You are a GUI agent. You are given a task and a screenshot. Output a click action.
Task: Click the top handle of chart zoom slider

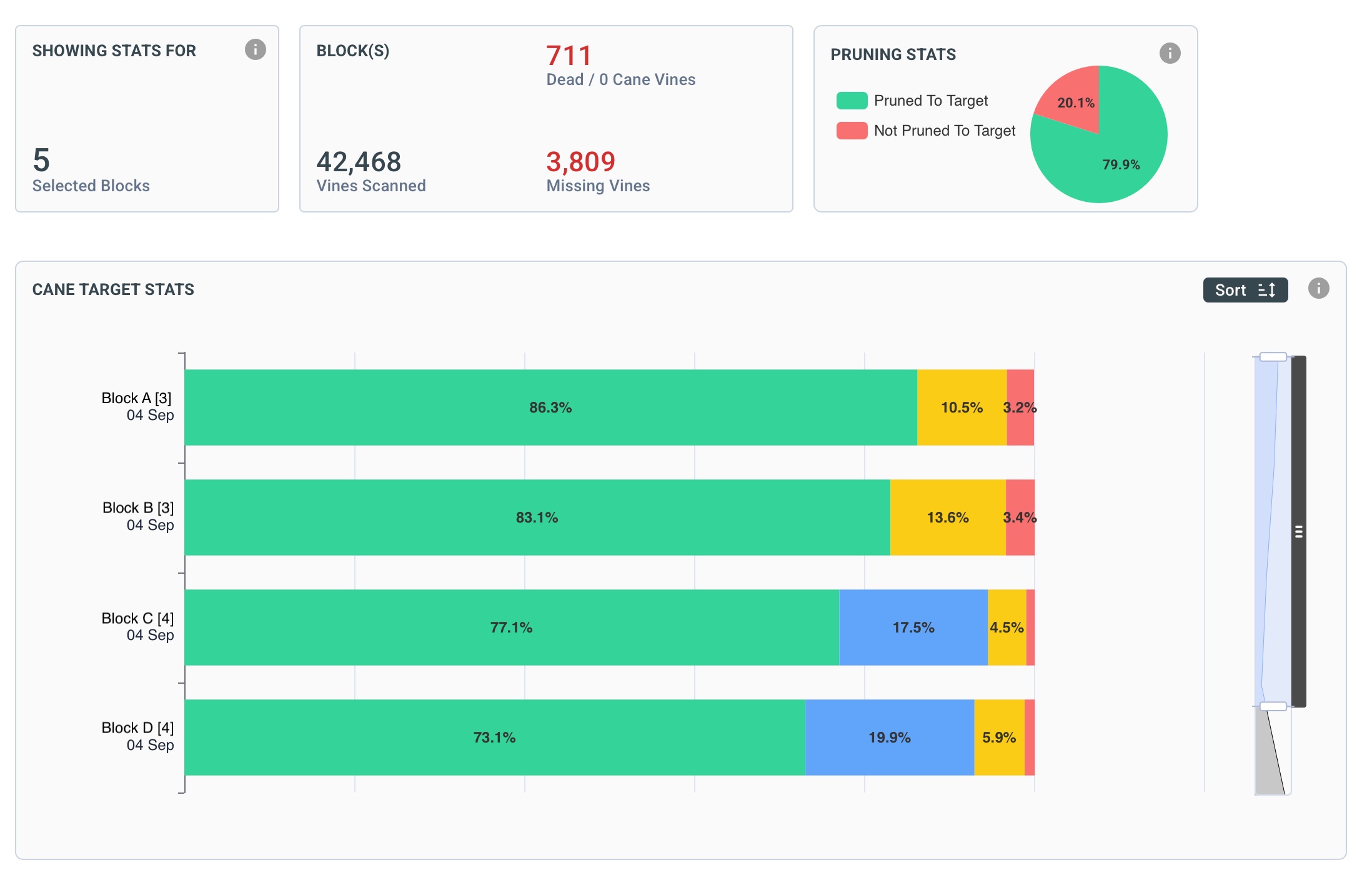pos(1273,357)
